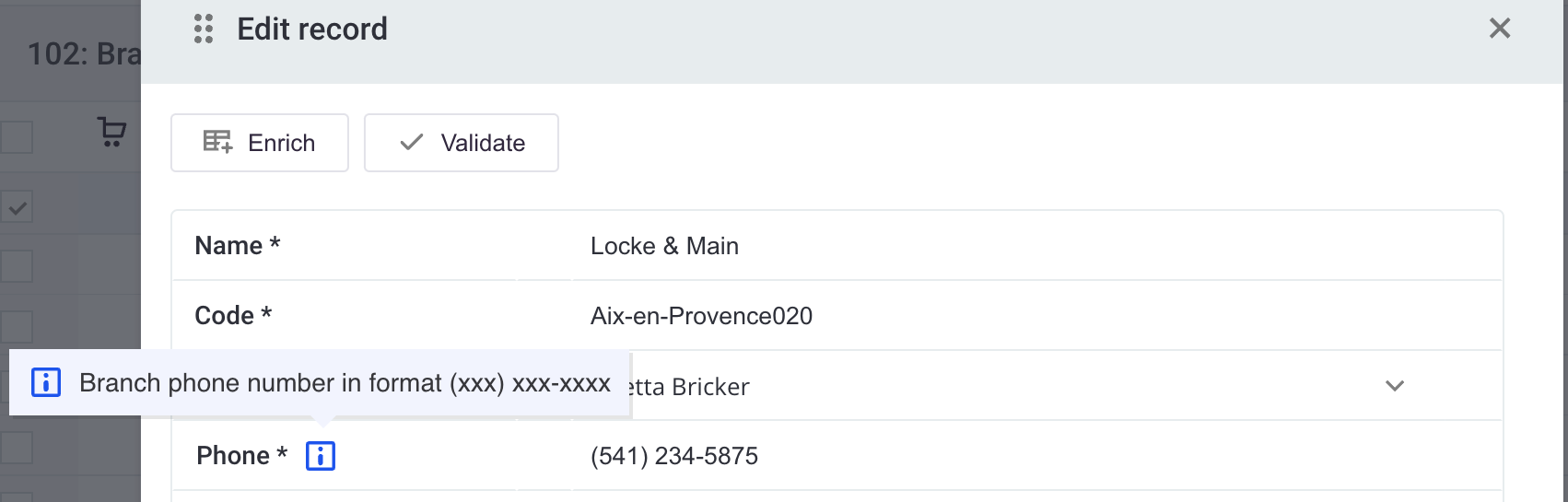Select the Code field value Aix-en-Provence020
This screenshot has width=1568, height=502.
(701, 316)
